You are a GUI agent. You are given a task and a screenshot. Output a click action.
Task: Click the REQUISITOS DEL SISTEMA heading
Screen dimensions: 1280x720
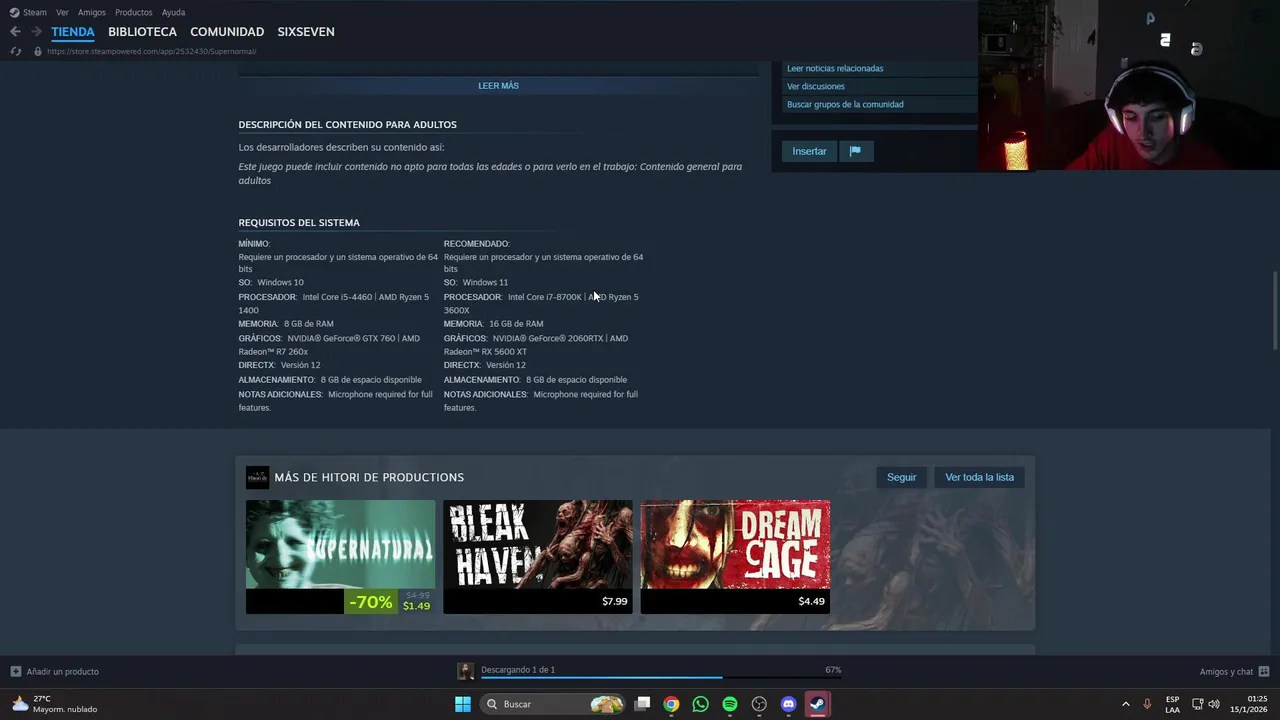(x=299, y=222)
